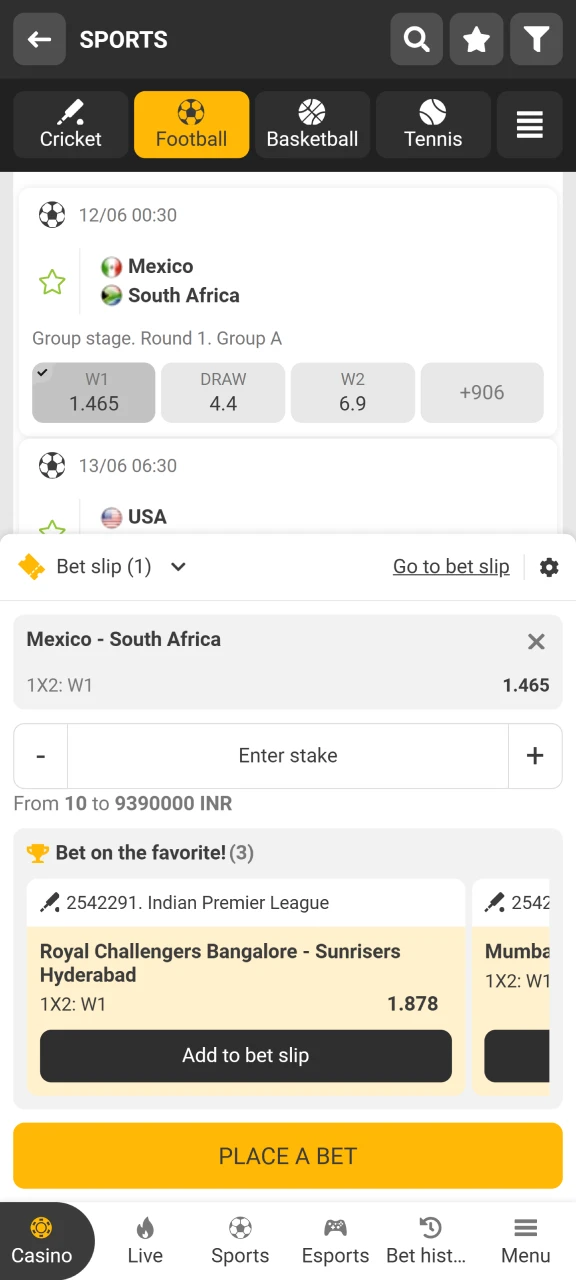The image size is (576, 1280).
Task: Switch to the Basketball tab
Action: point(312,124)
